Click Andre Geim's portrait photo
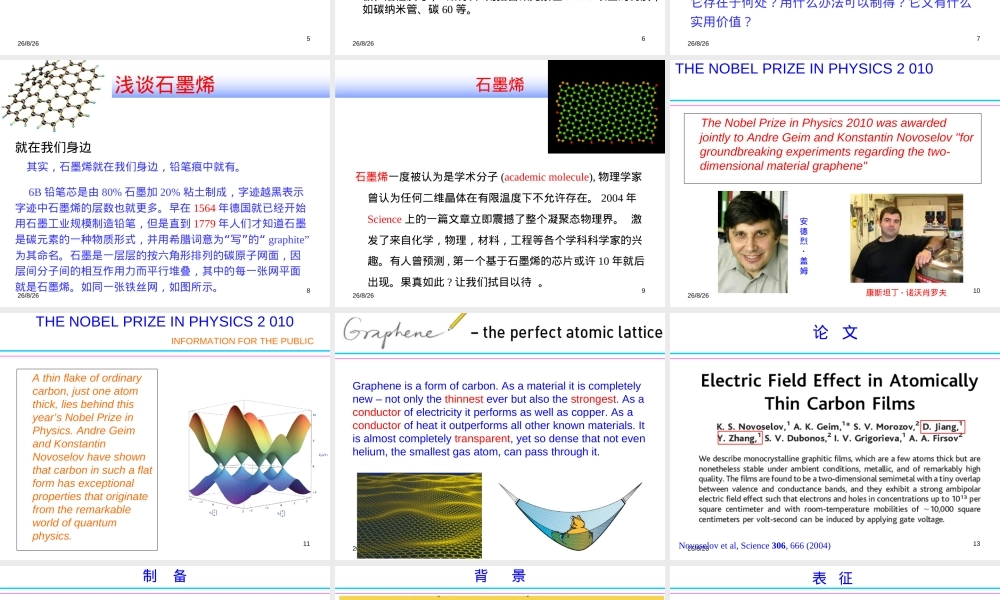The image size is (1000, 600). 753,242
